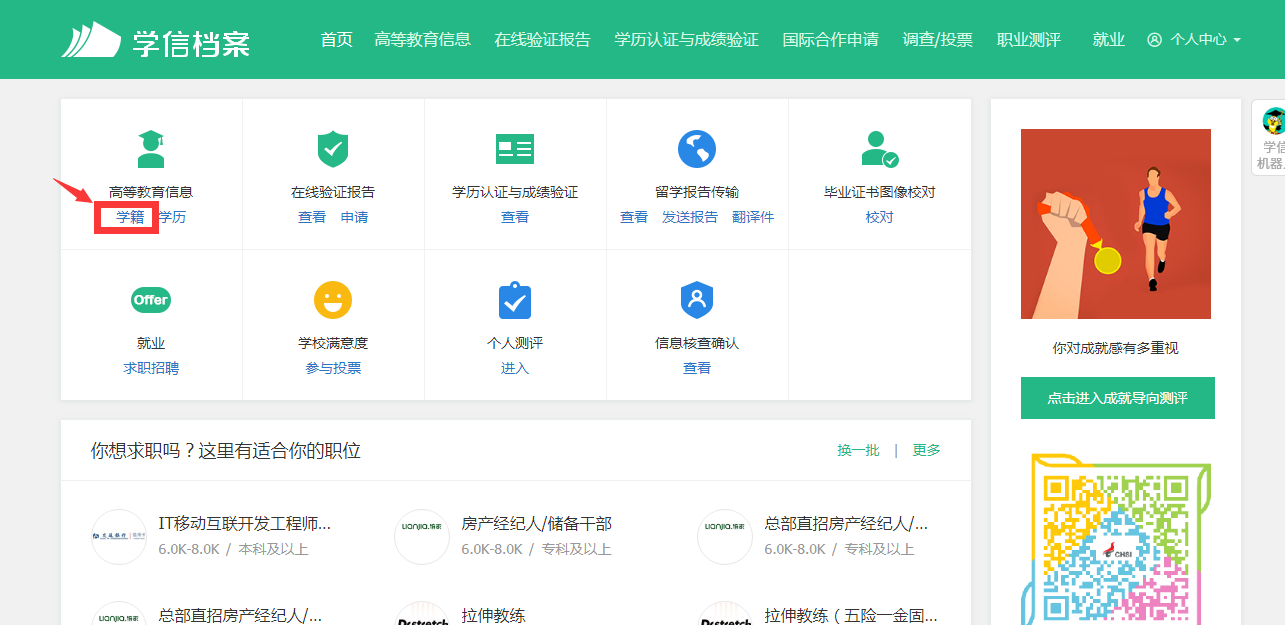Click the highlighted 学籍 link
Screen dimensions: 1285x625
126,216
